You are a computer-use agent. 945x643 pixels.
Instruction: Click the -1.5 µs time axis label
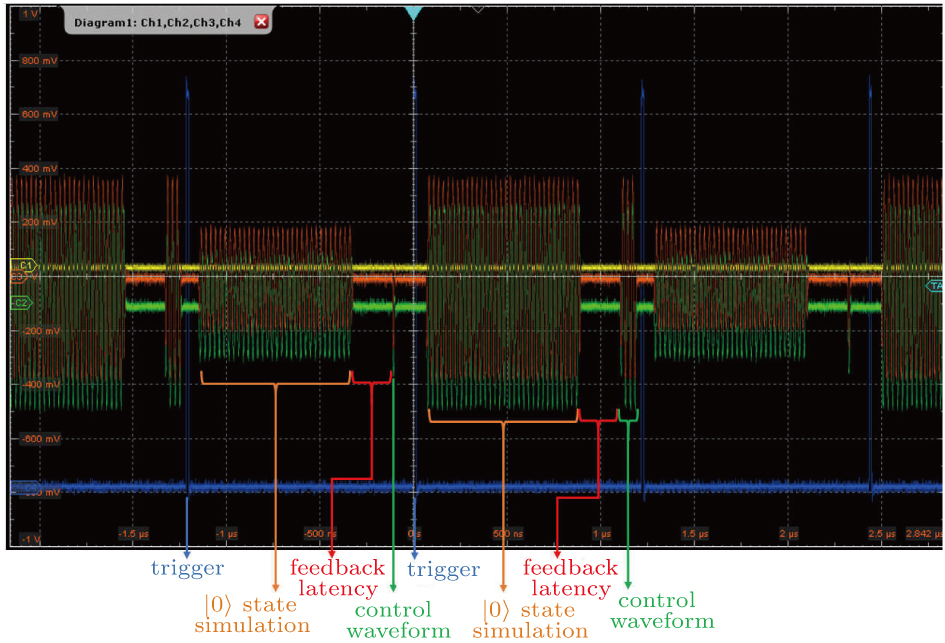point(133,533)
